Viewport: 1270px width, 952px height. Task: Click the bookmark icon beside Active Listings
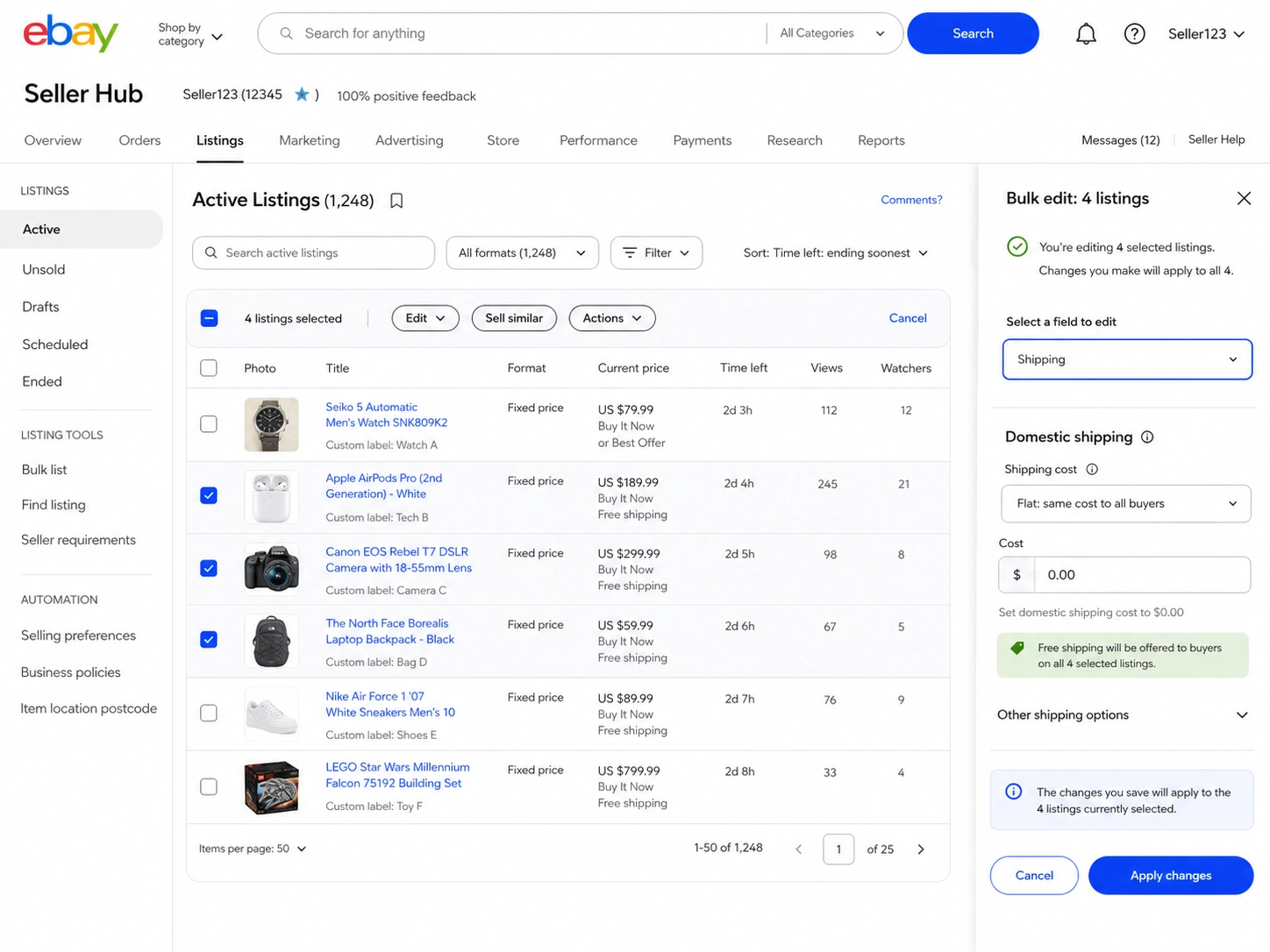[x=396, y=201]
